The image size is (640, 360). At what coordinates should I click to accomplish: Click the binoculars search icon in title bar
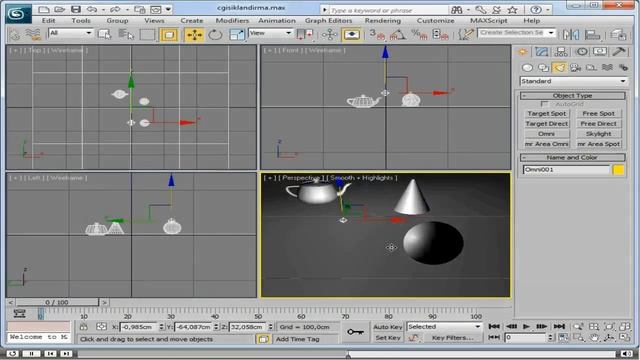(457, 9)
